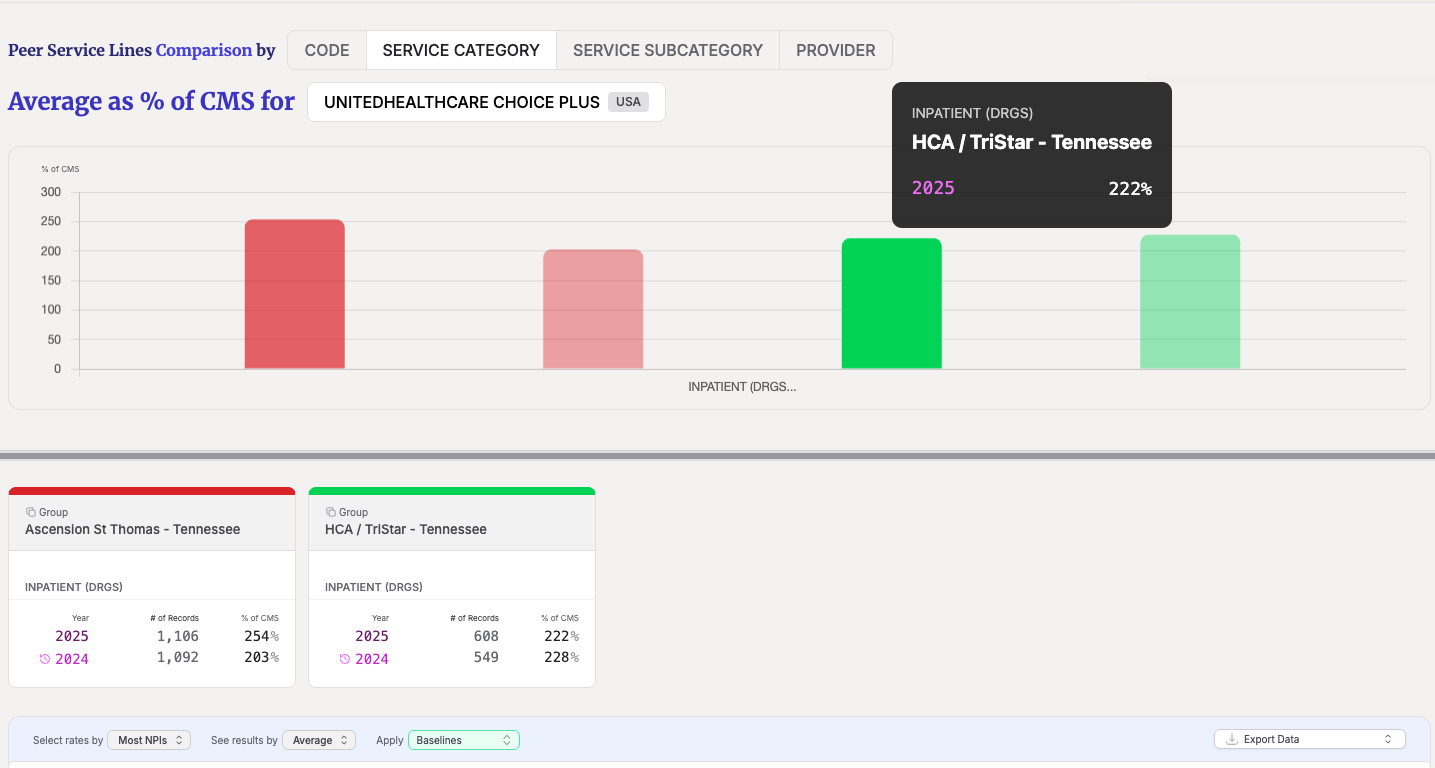Open the Average results dropdown
1435x768 pixels.
tap(319, 740)
